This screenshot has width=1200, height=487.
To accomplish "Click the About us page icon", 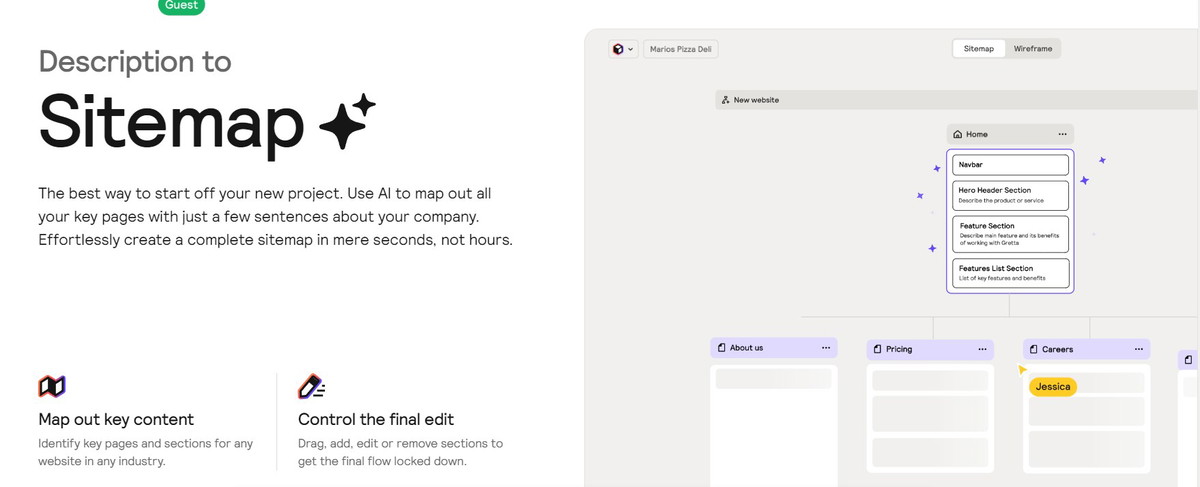I will click(721, 348).
